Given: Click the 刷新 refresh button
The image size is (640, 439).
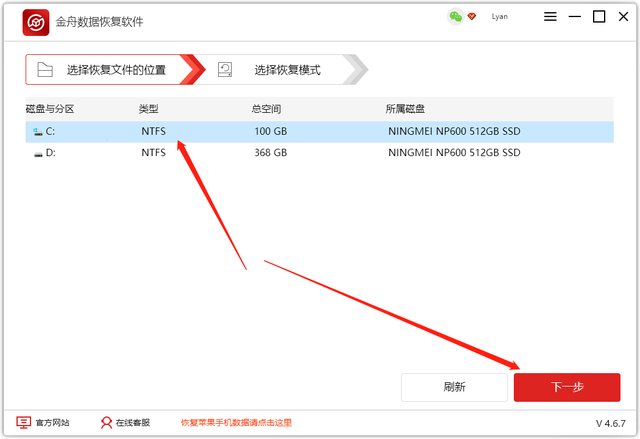Looking at the screenshot, I should tap(454, 387).
